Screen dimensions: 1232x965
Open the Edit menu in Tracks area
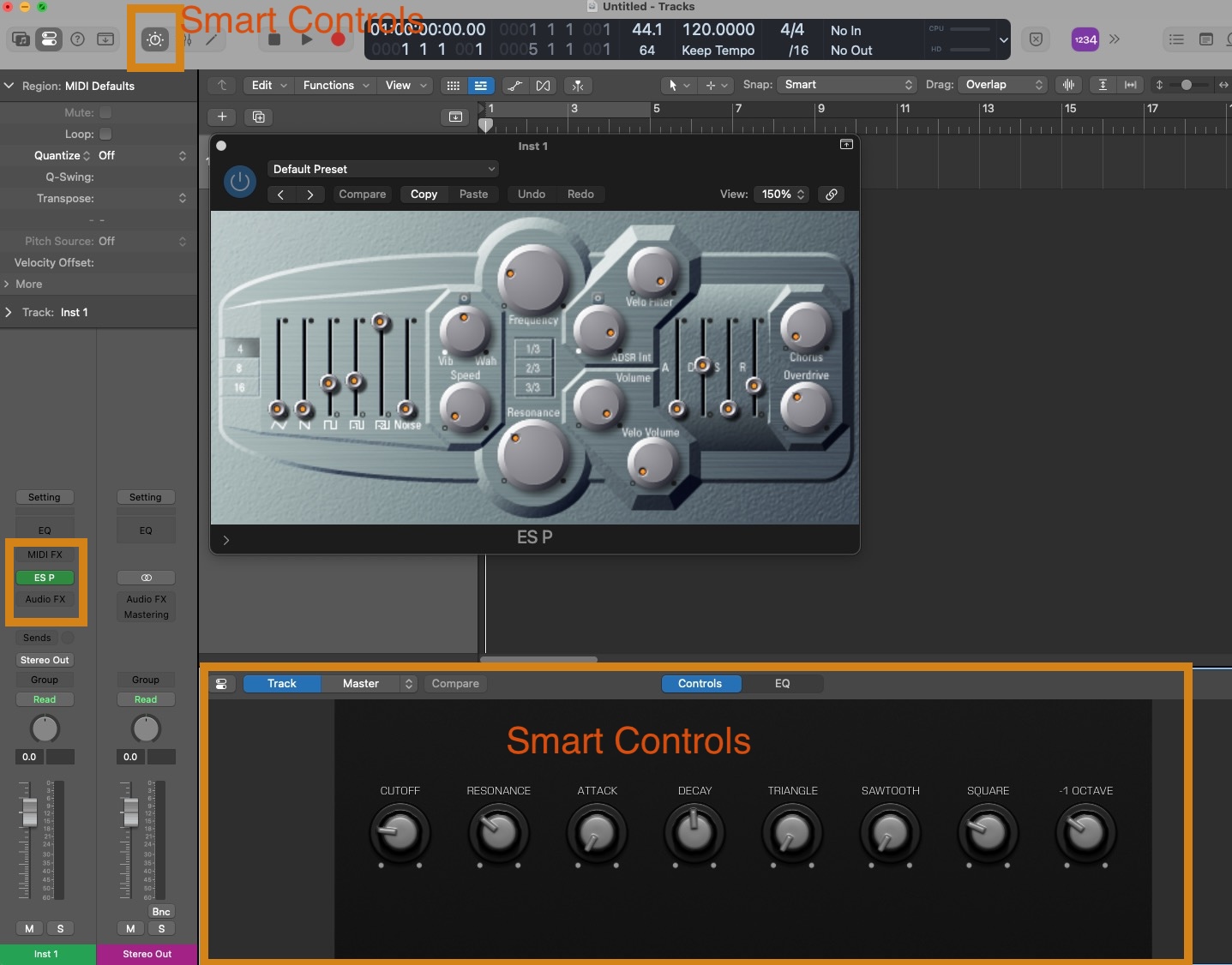click(269, 86)
